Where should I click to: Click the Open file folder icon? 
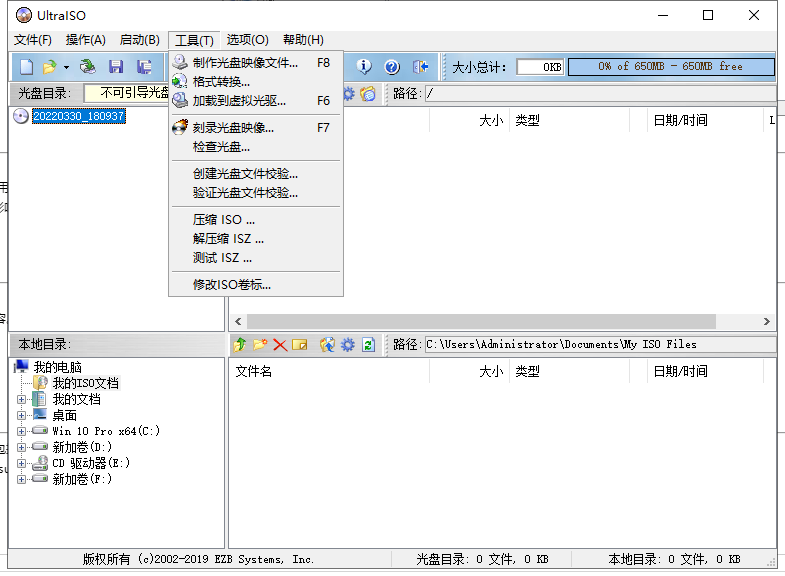point(50,67)
